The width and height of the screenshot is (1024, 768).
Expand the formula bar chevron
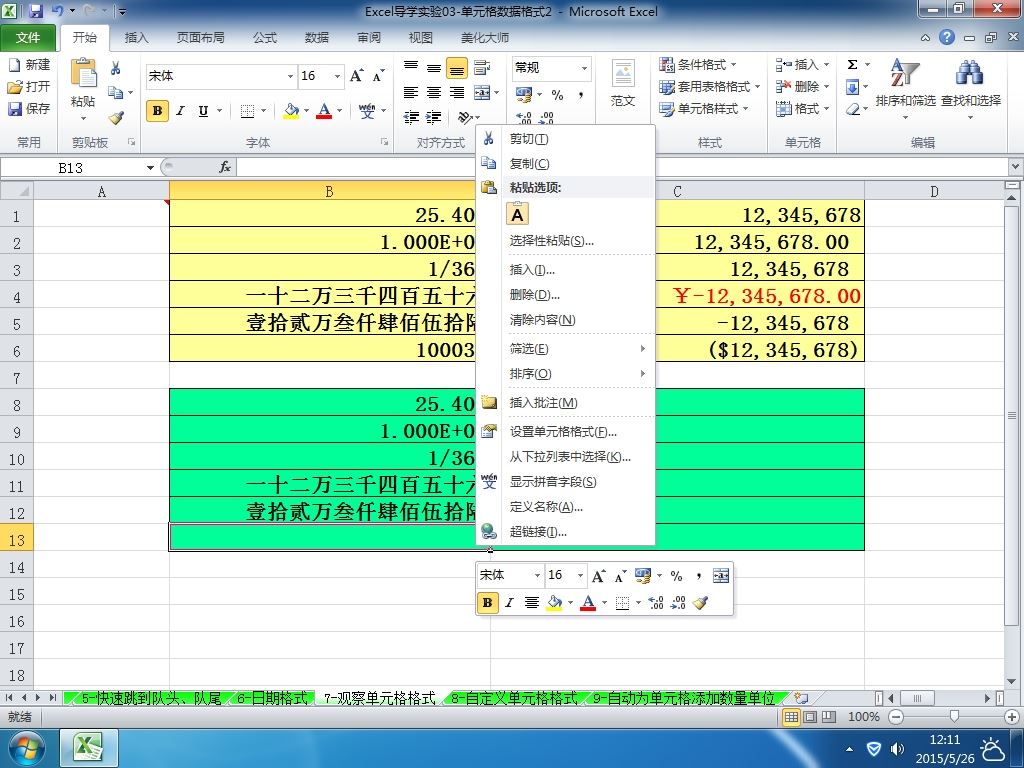[x=1016, y=167]
